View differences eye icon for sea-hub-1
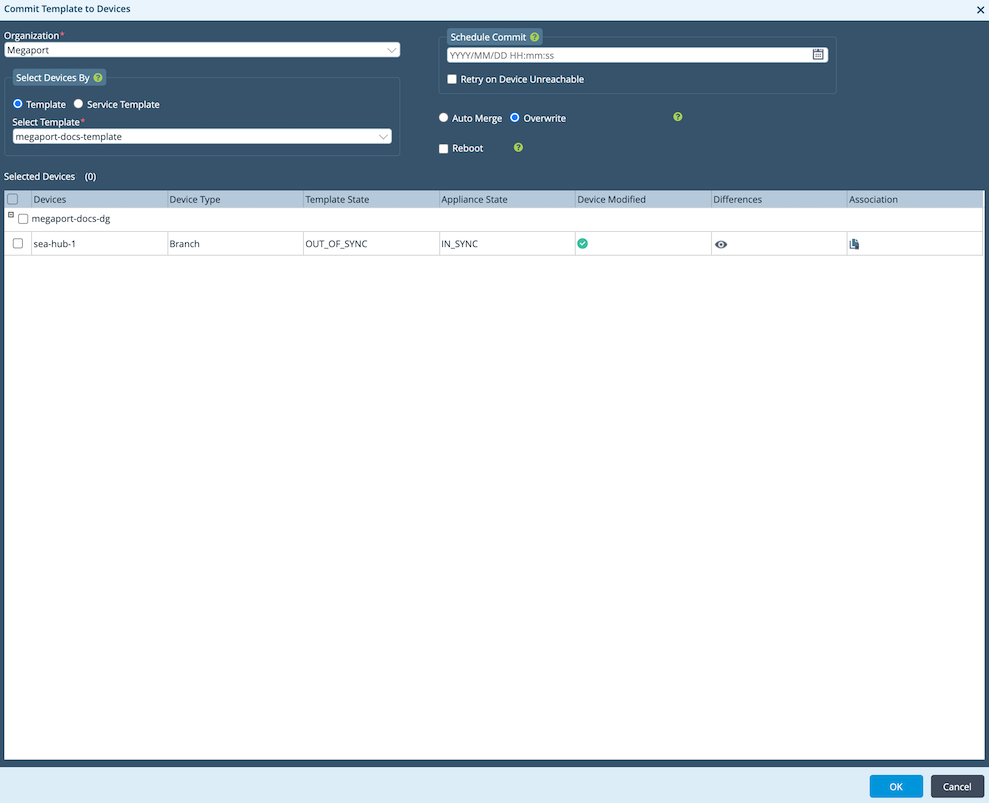This screenshot has height=803, width=989. [721, 244]
